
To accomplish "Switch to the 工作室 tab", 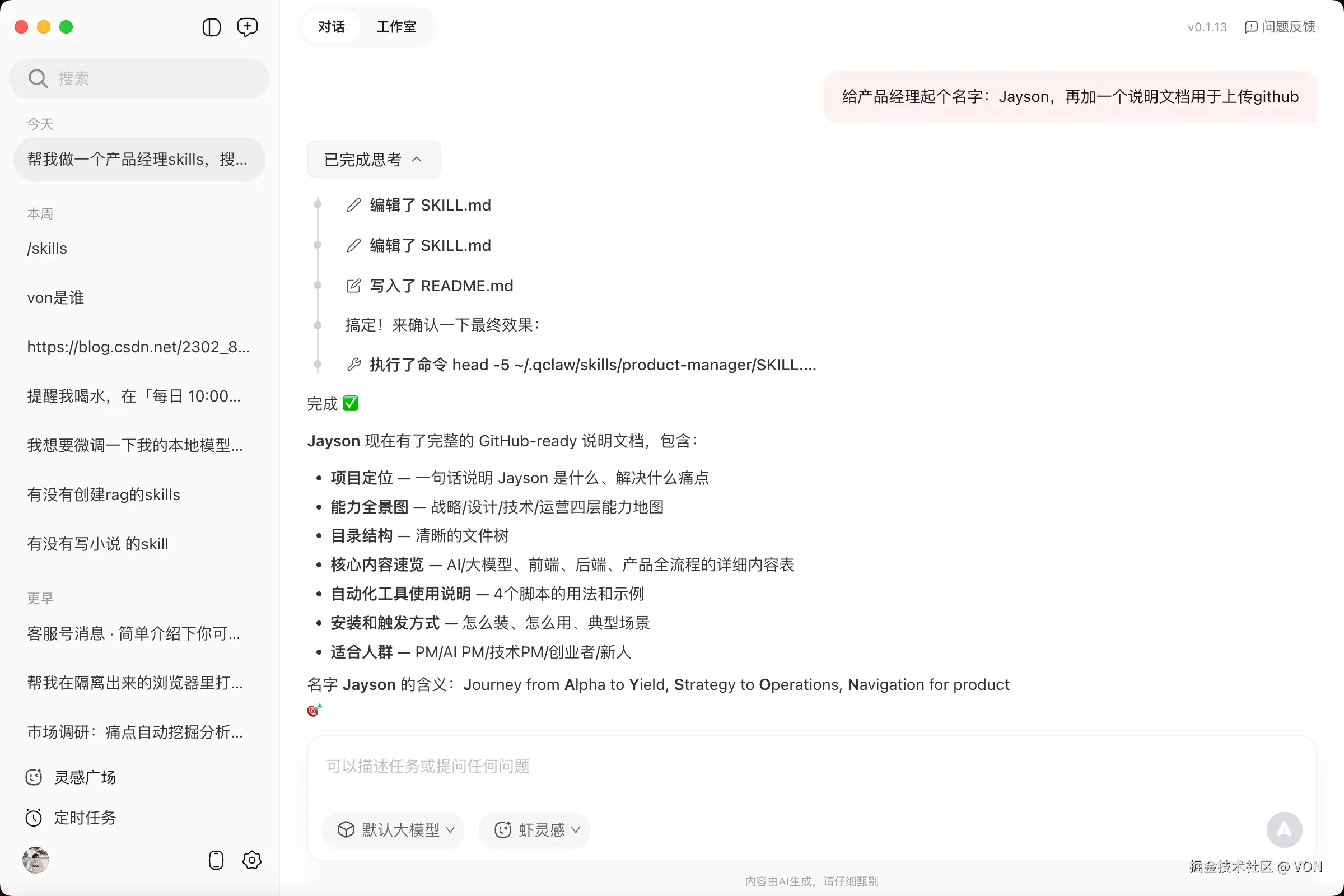I will click(396, 27).
